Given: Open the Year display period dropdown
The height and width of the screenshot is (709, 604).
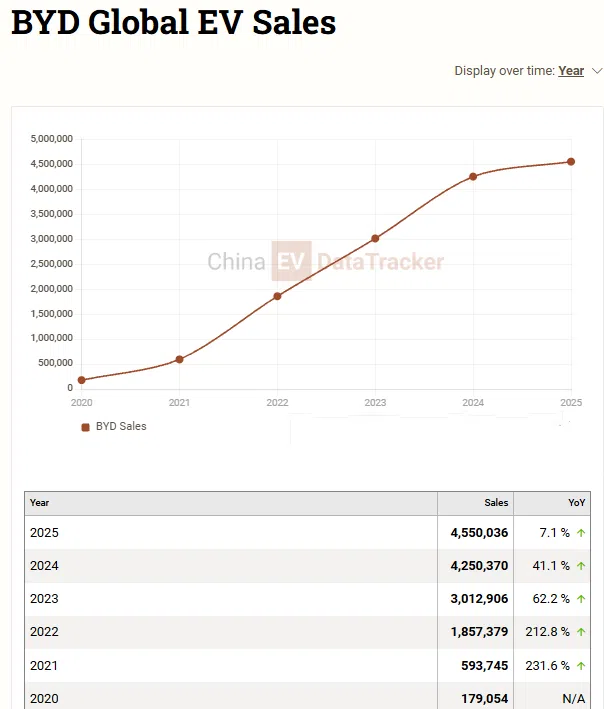Looking at the screenshot, I should click(571, 71).
